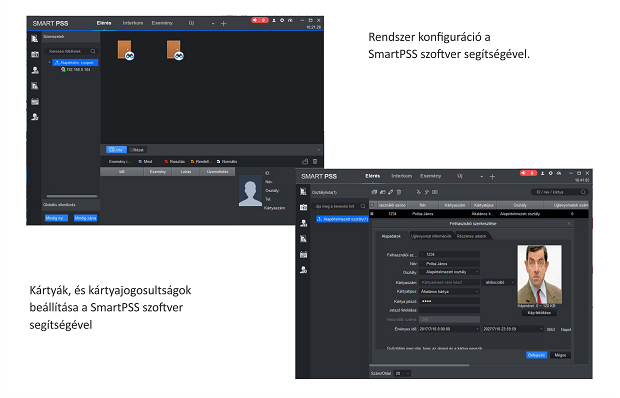Click red alarm indicator in lower-right window title bar
620x398 pixels.
(528, 173)
